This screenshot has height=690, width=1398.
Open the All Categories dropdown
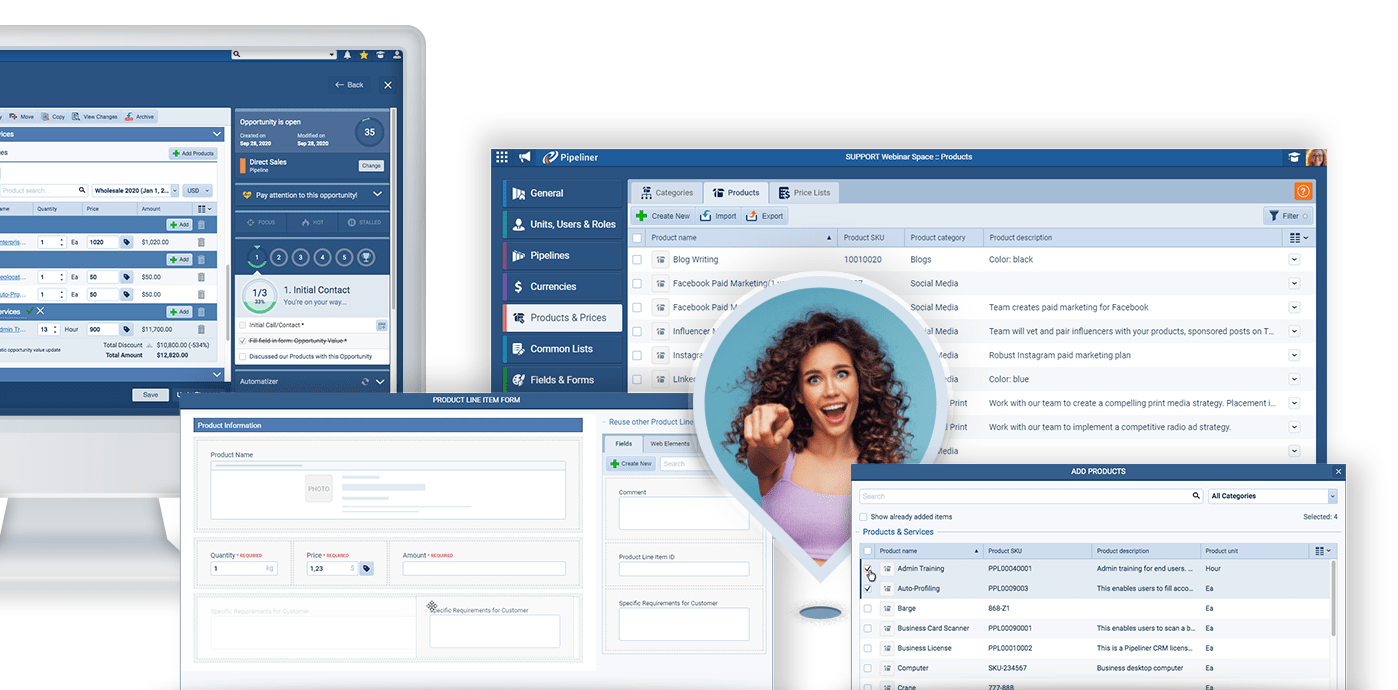pos(1271,495)
